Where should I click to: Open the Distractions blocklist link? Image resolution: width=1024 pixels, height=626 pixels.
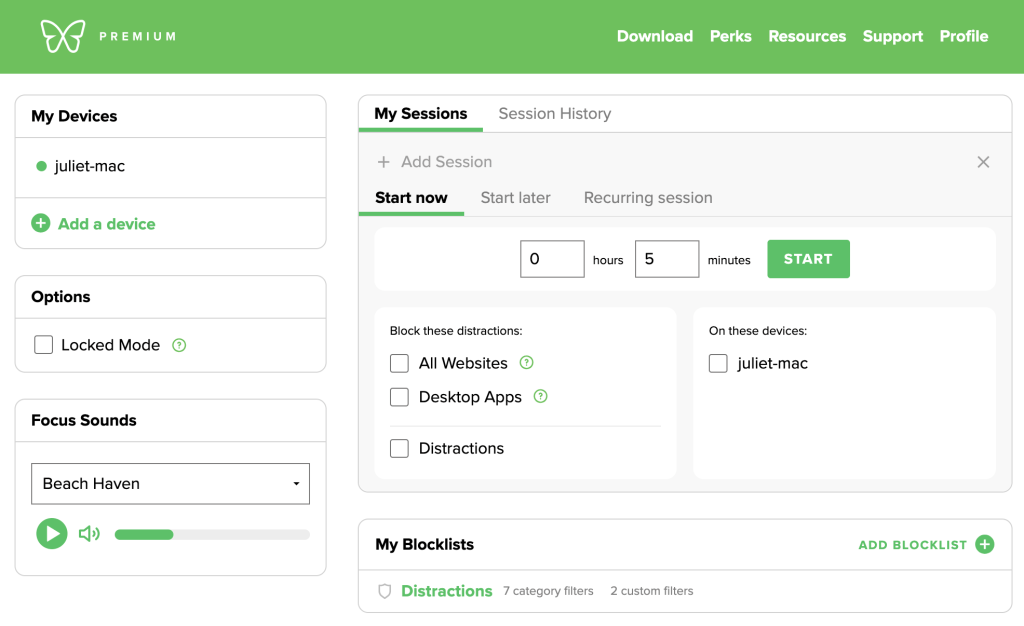tap(446, 591)
